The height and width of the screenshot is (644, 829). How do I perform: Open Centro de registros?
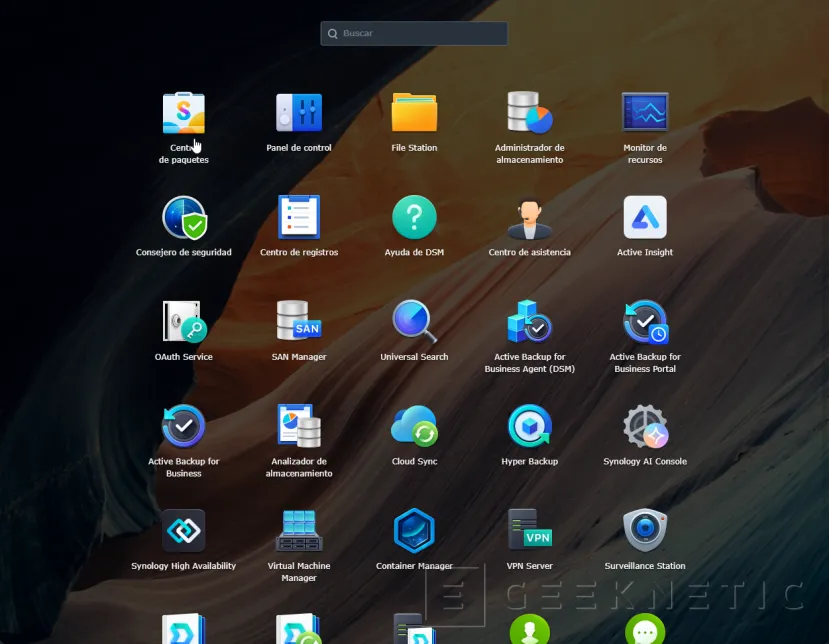click(x=299, y=218)
